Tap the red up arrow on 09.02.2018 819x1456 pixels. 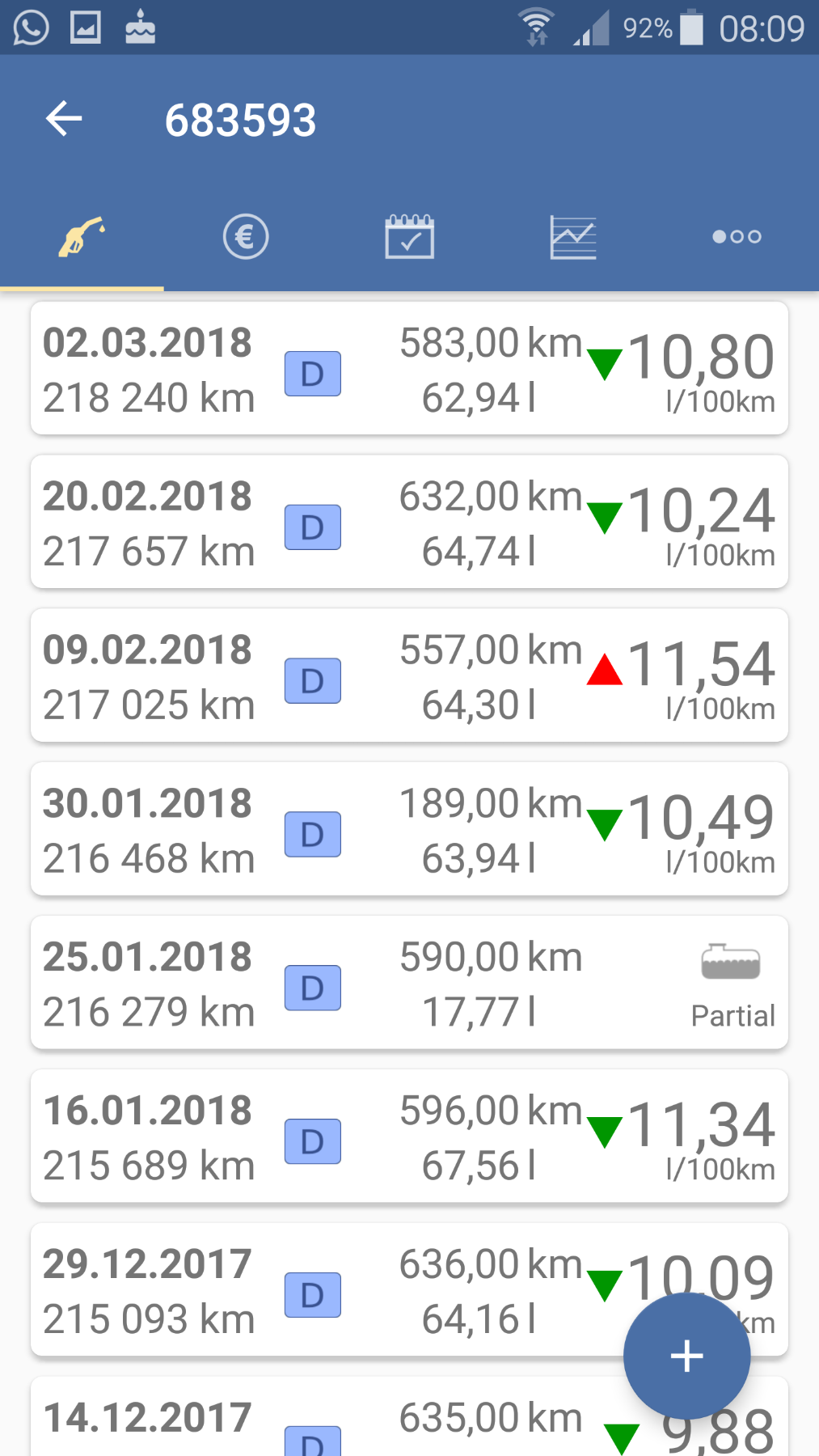pos(605,671)
